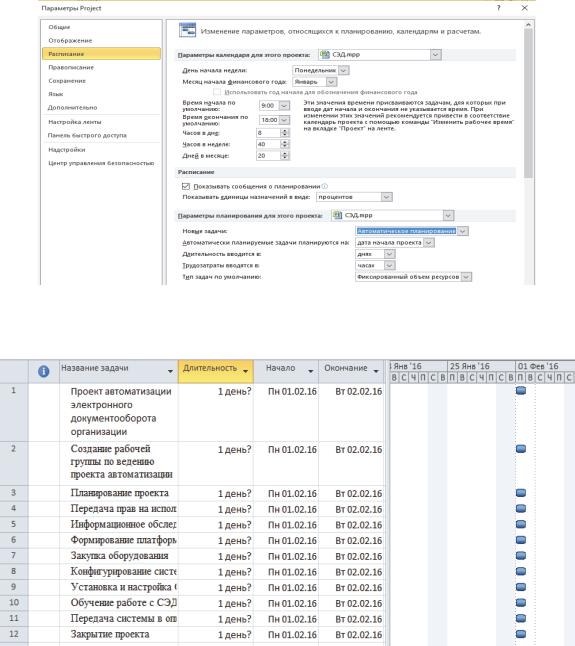Click the schedule options header icon
Screen dimensions: 575x646
pyautogui.click(x=187, y=30)
